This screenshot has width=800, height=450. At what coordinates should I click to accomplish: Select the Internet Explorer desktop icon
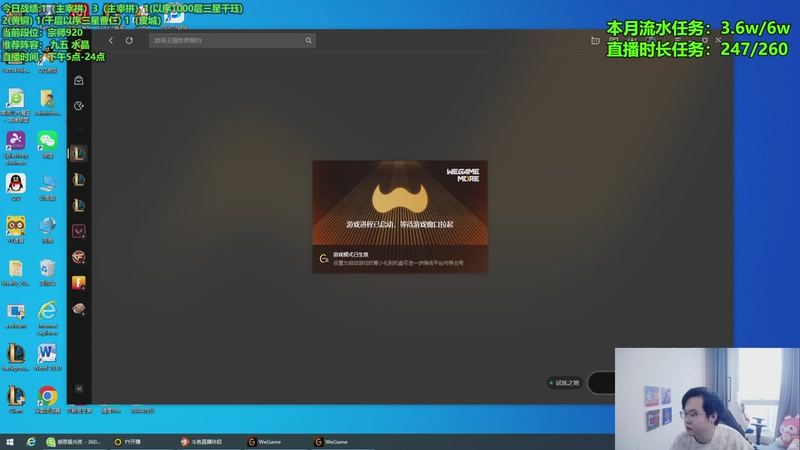pos(47,318)
